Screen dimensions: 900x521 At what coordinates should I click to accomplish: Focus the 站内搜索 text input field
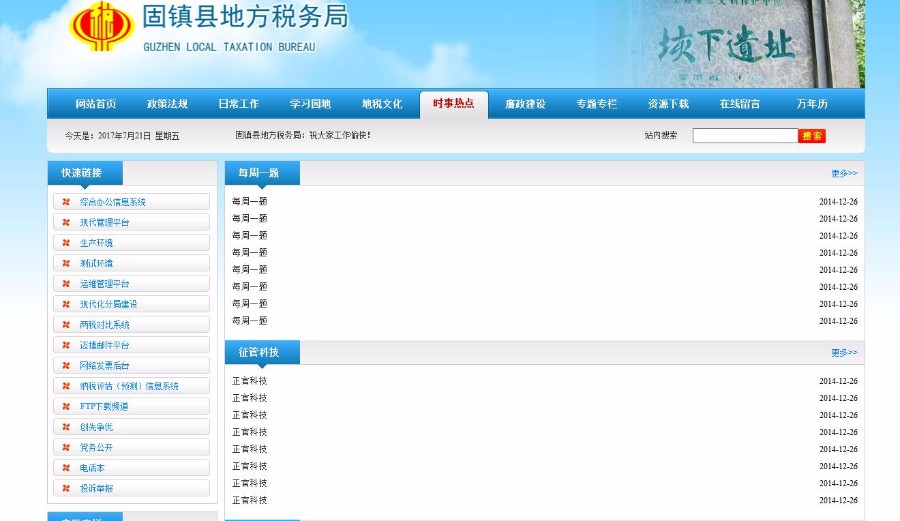pyautogui.click(x=744, y=136)
